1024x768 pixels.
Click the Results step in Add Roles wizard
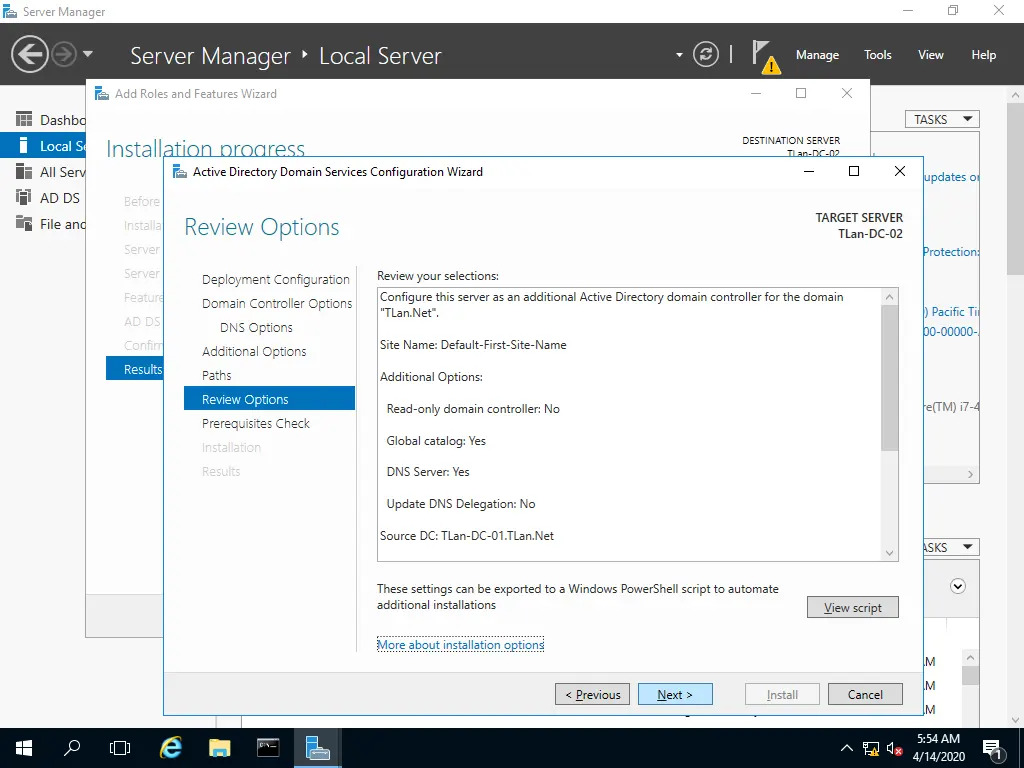tap(135, 369)
